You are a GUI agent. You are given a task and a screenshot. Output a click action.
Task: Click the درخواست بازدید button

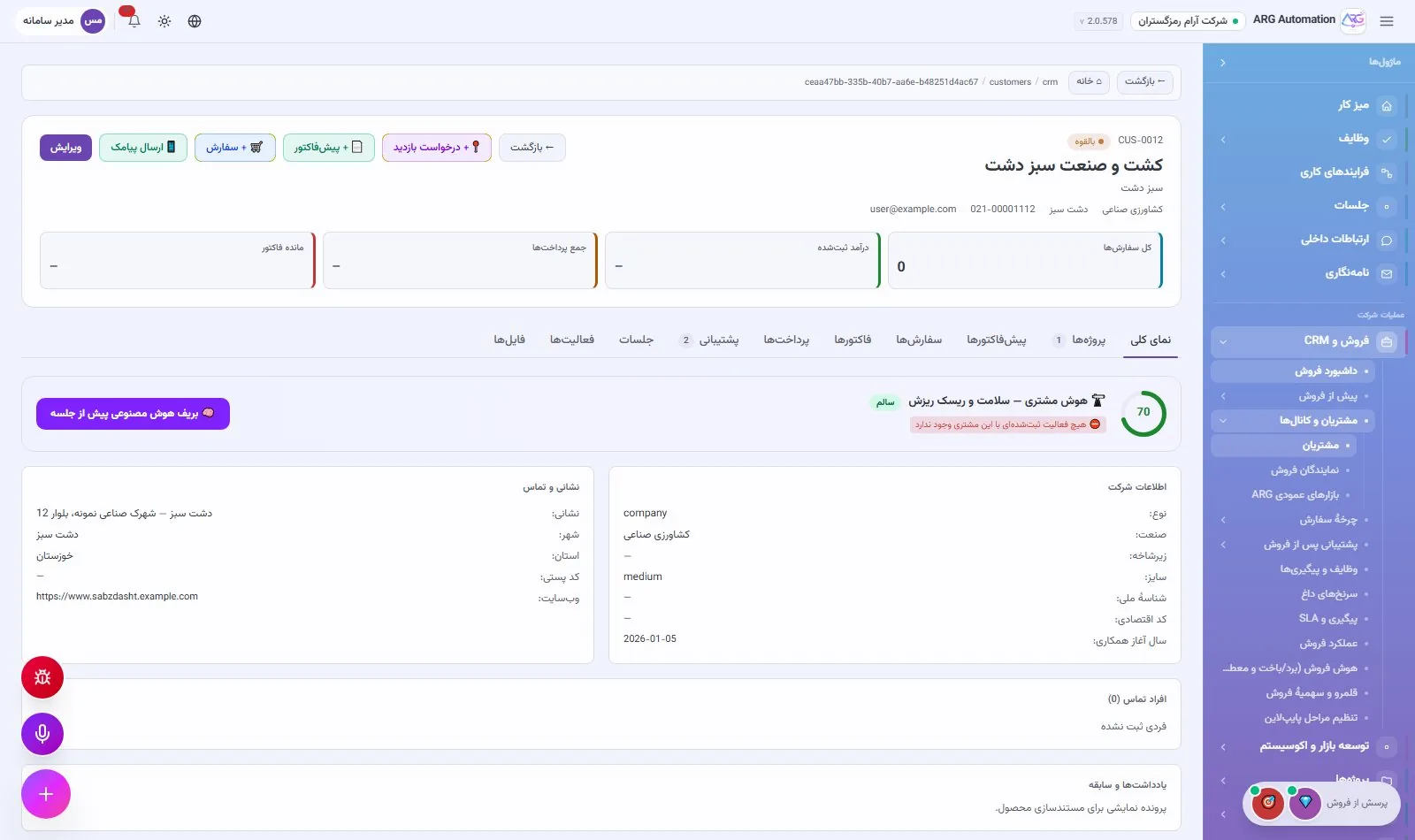point(437,148)
